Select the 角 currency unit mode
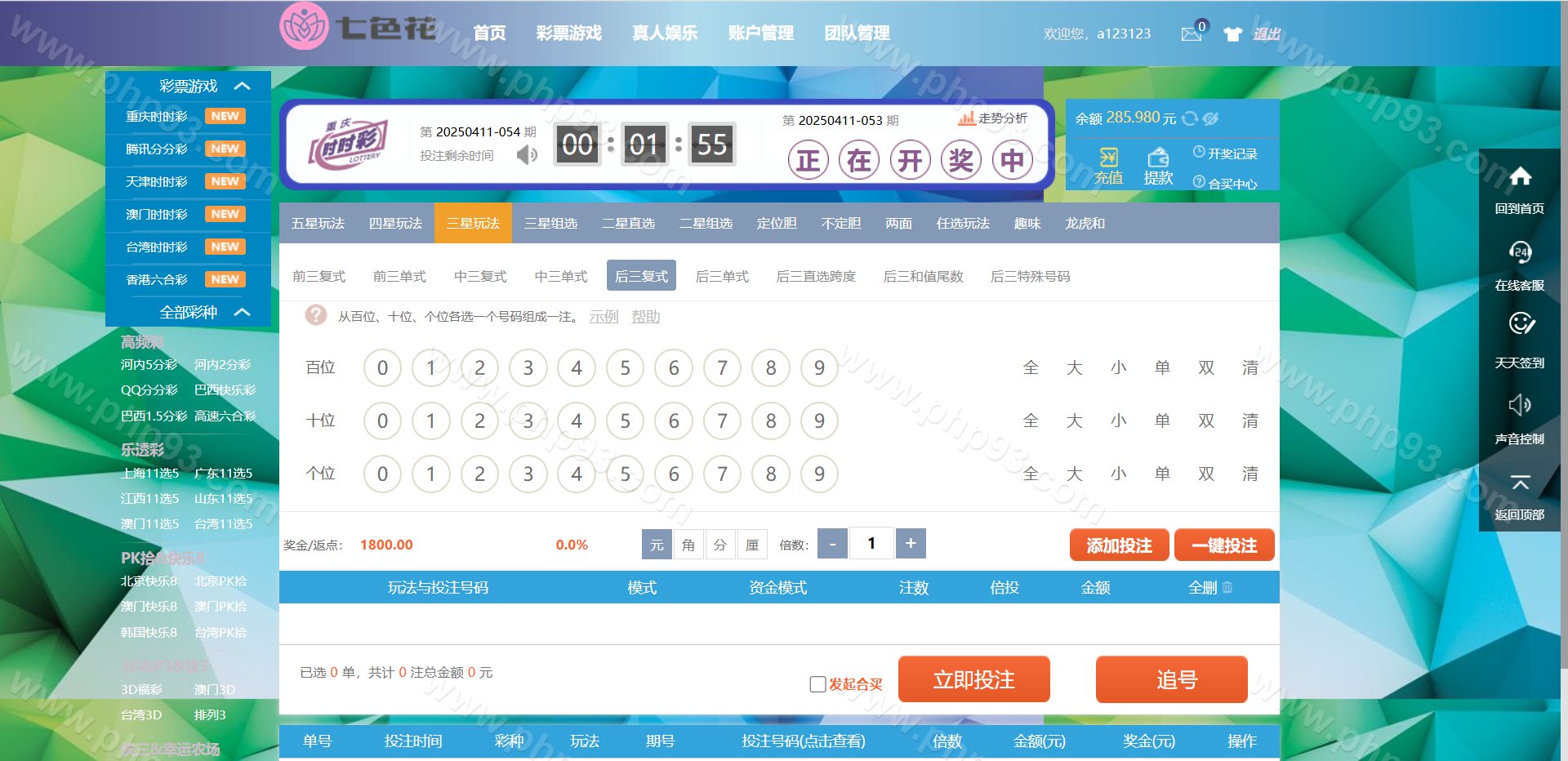This screenshot has width=1568, height=761. click(688, 545)
